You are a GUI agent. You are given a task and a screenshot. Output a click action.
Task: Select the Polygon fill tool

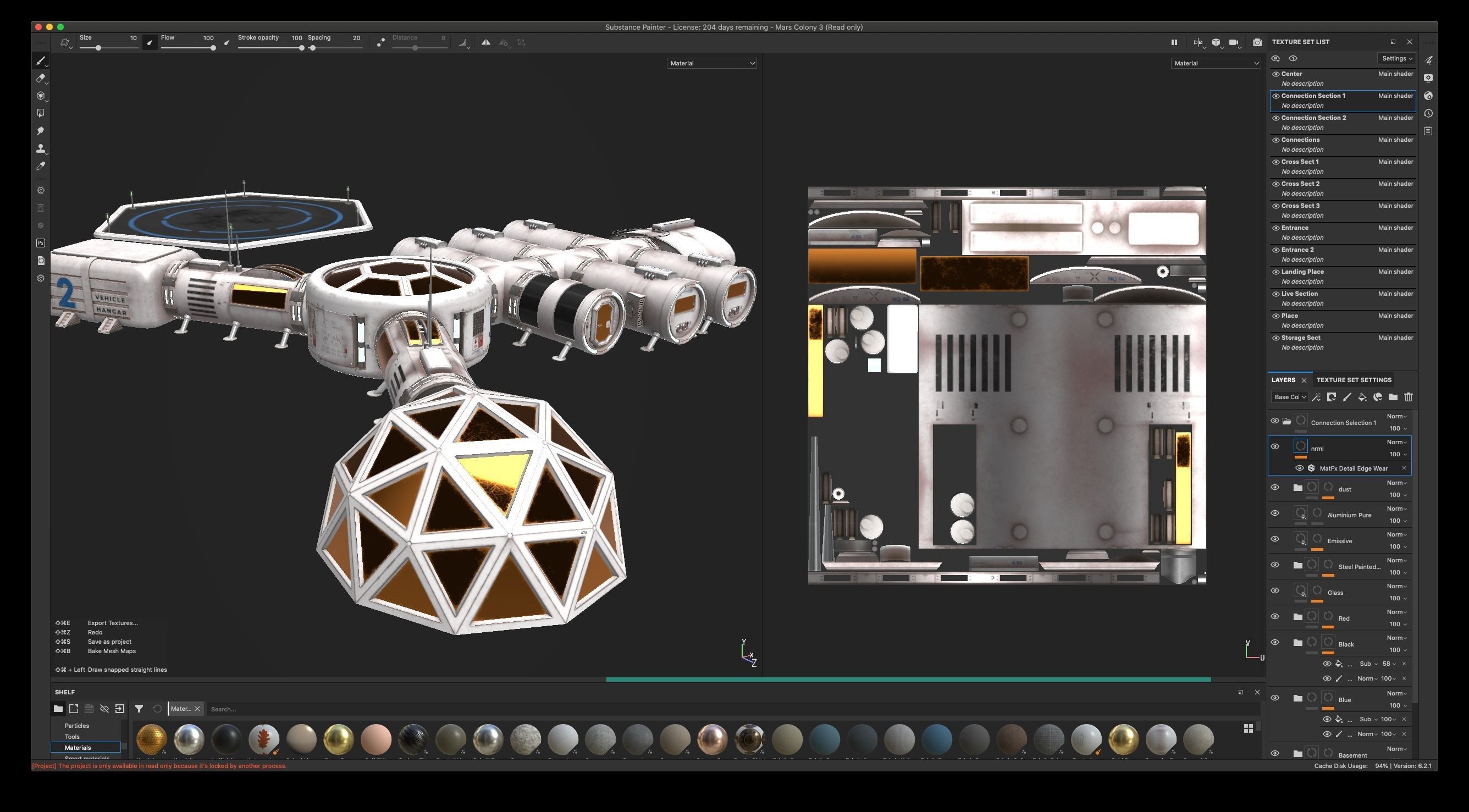pos(41,113)
